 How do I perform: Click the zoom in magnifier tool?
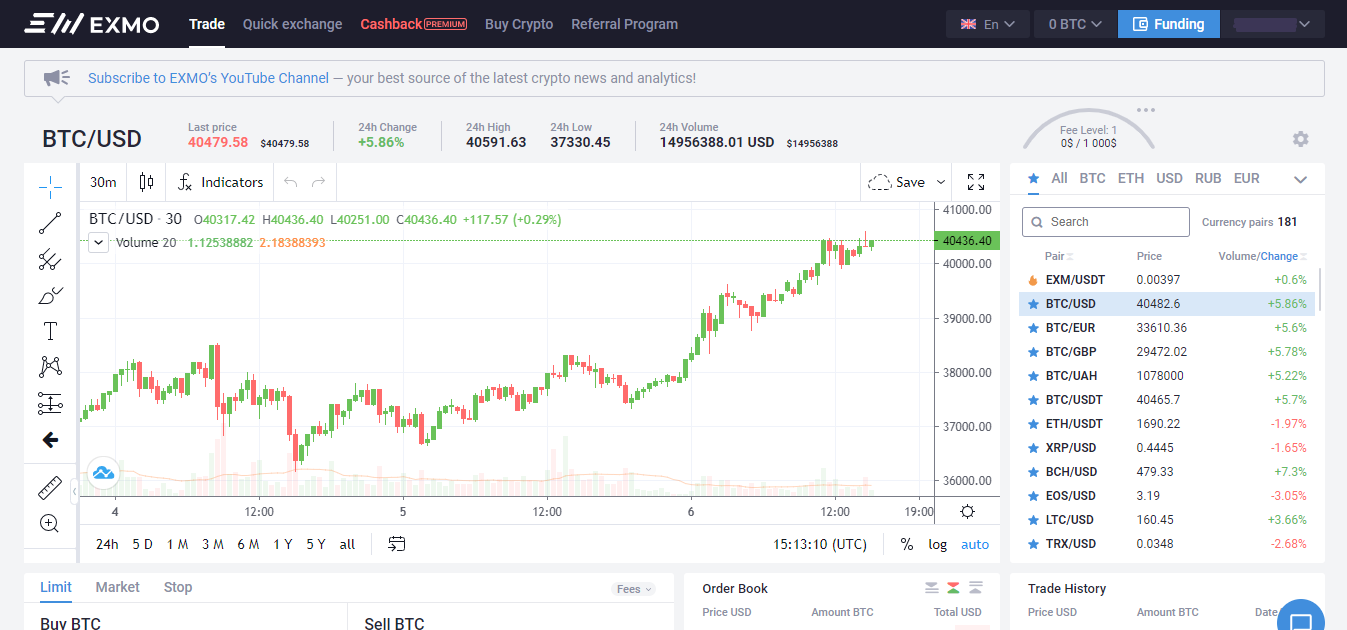(50, 523)
